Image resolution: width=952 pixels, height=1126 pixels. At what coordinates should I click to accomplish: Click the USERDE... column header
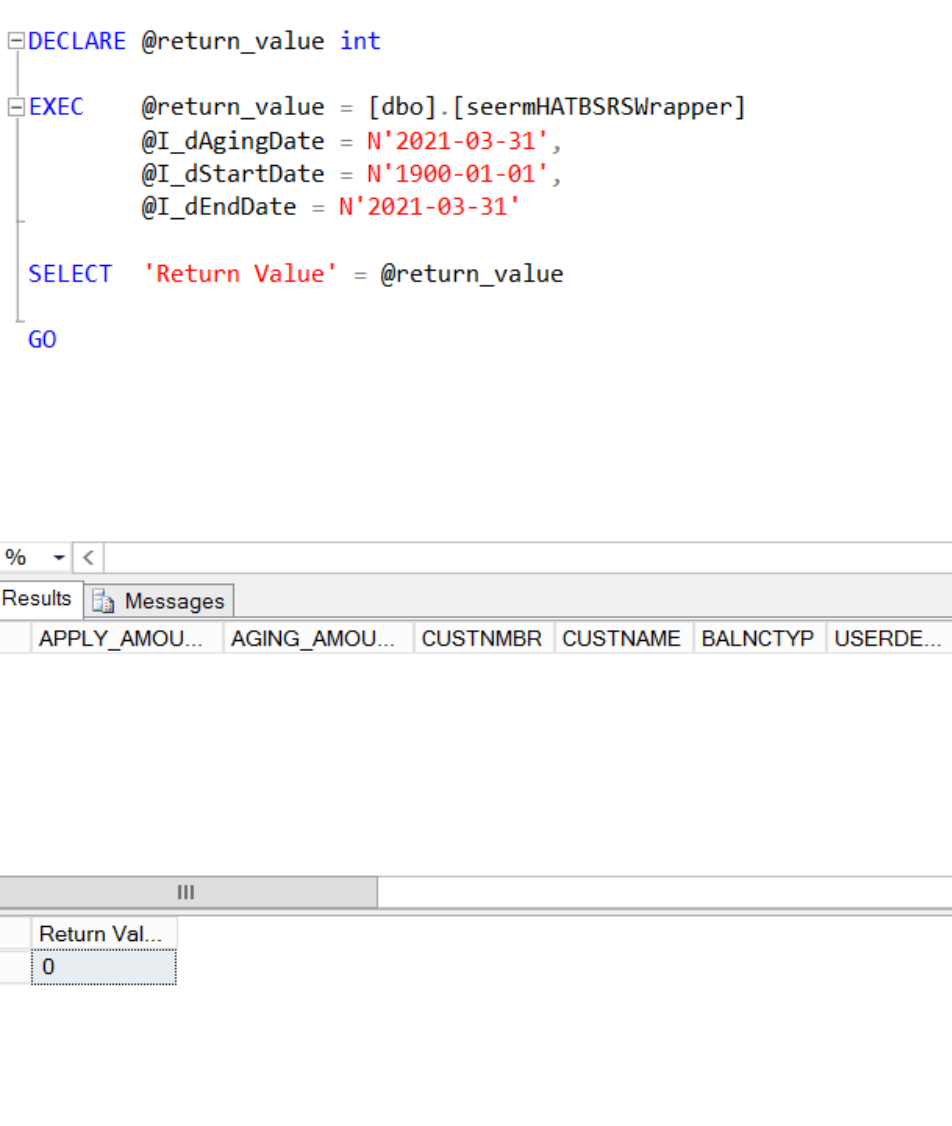[x=890, y=638]
